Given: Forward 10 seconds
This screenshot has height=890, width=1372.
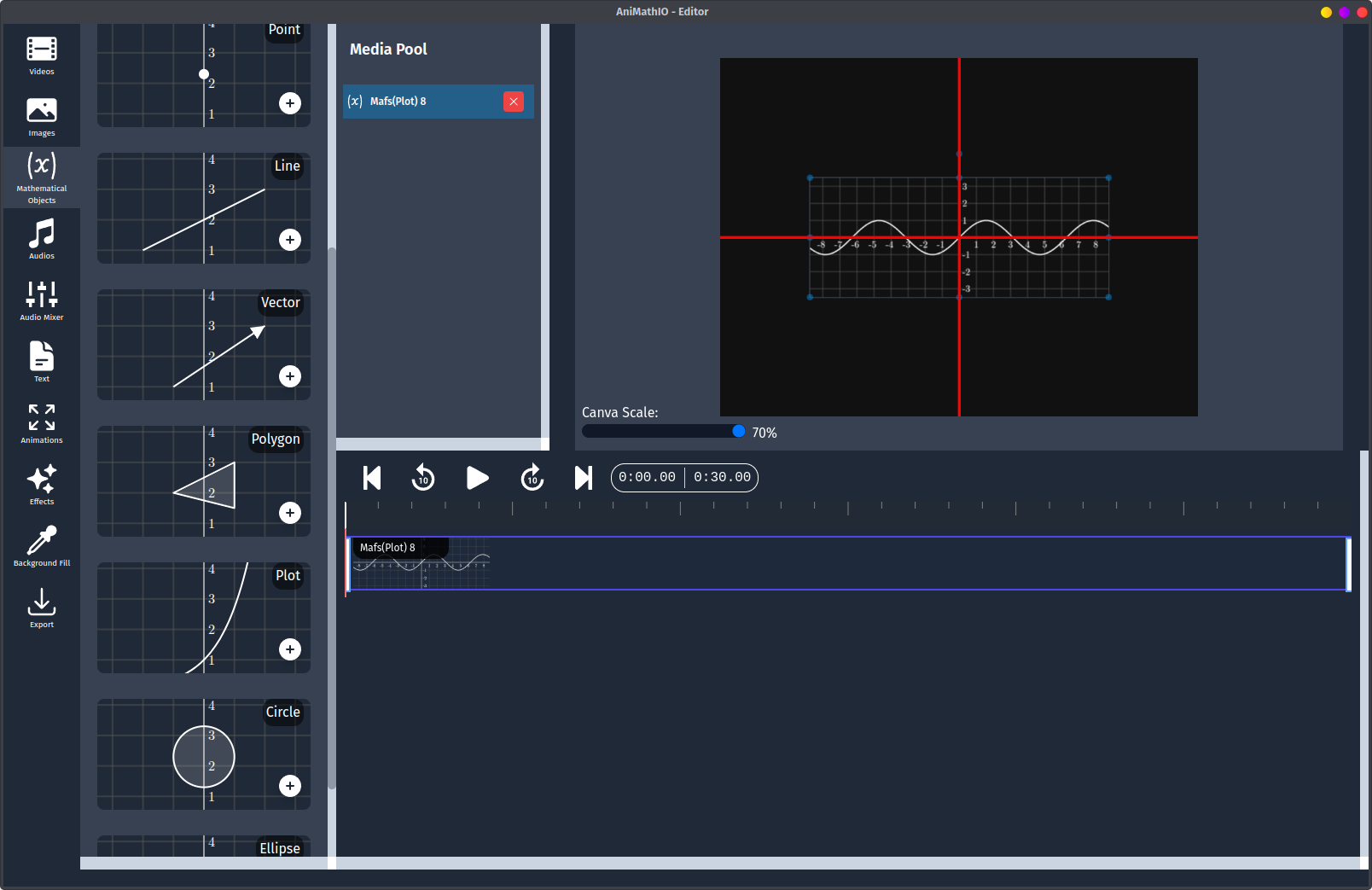Looking at the screenshot, I should (x=532, y=478).
